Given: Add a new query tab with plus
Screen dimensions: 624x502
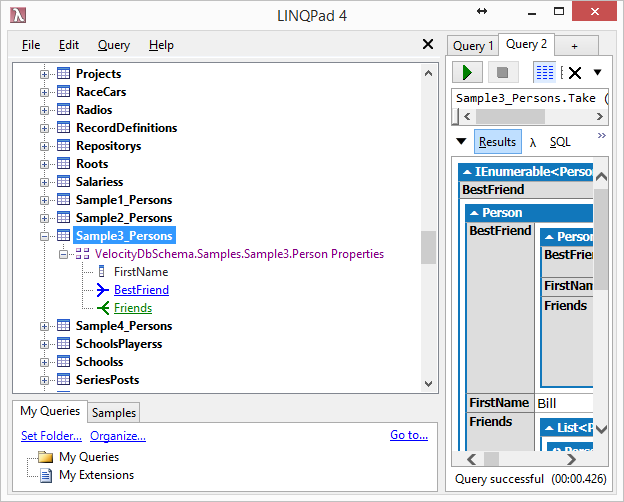Looking at the screenshot, I should pos(577,46).
